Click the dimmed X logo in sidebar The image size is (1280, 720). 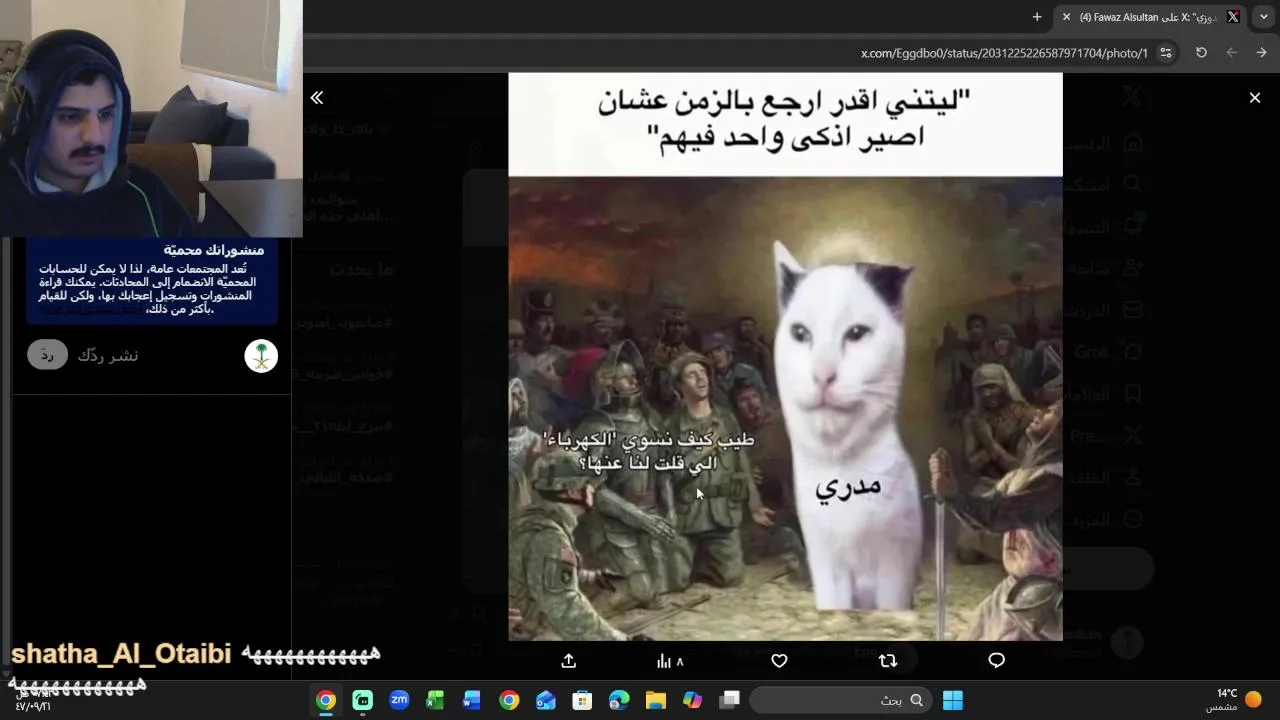(1132, 96)
